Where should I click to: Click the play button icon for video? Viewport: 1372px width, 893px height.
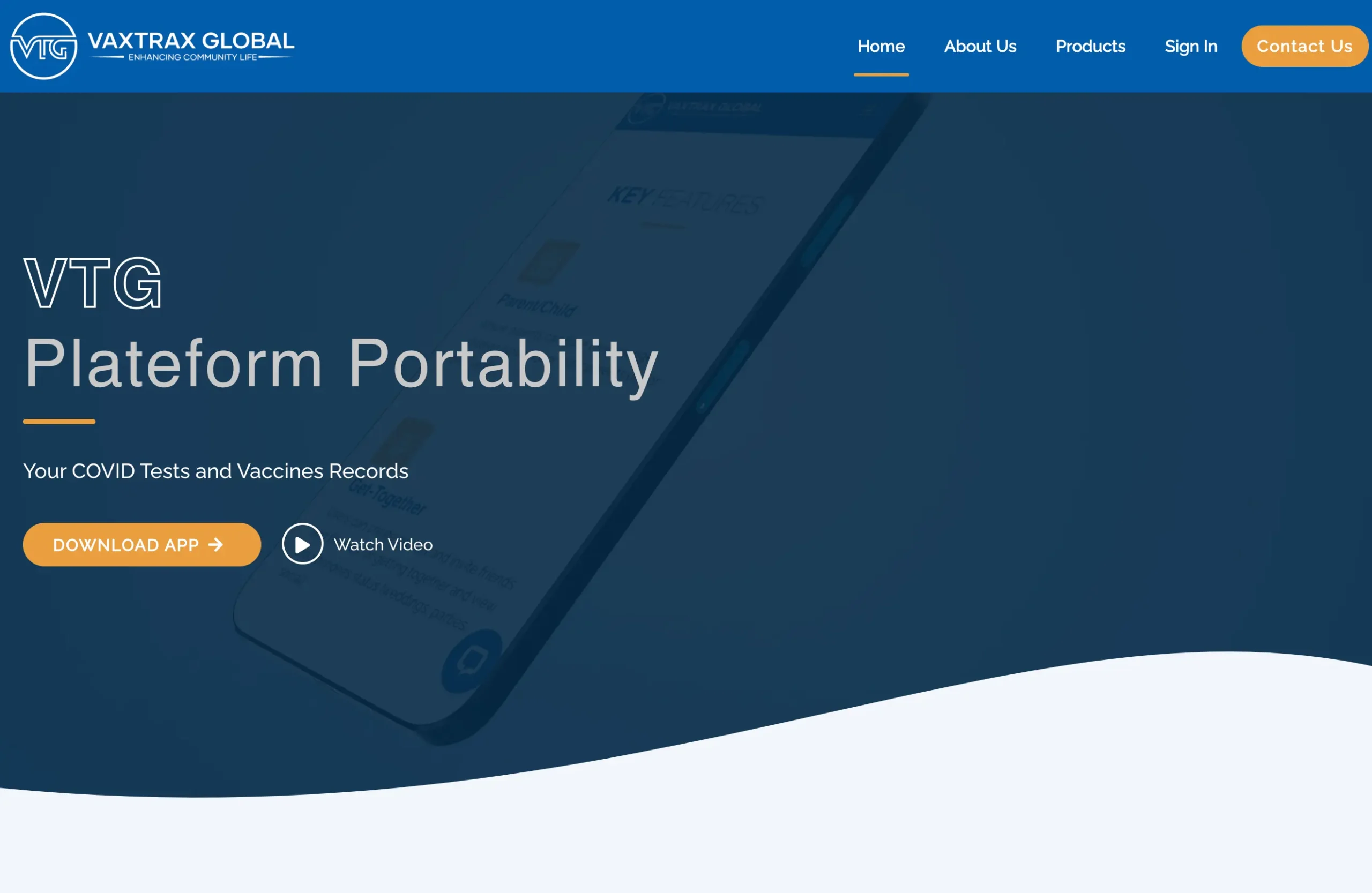pyautogui.click(x=302, y=543)
